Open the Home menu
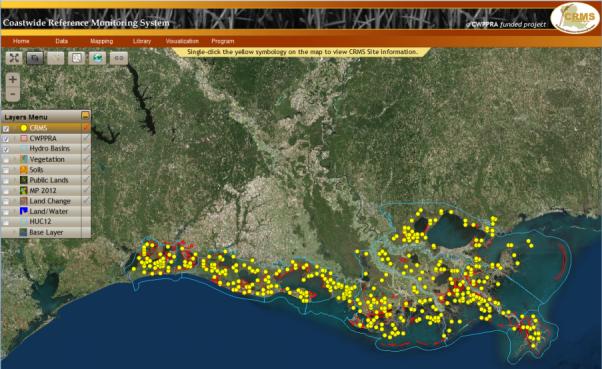The image size is (602, 369). point(21,41)
